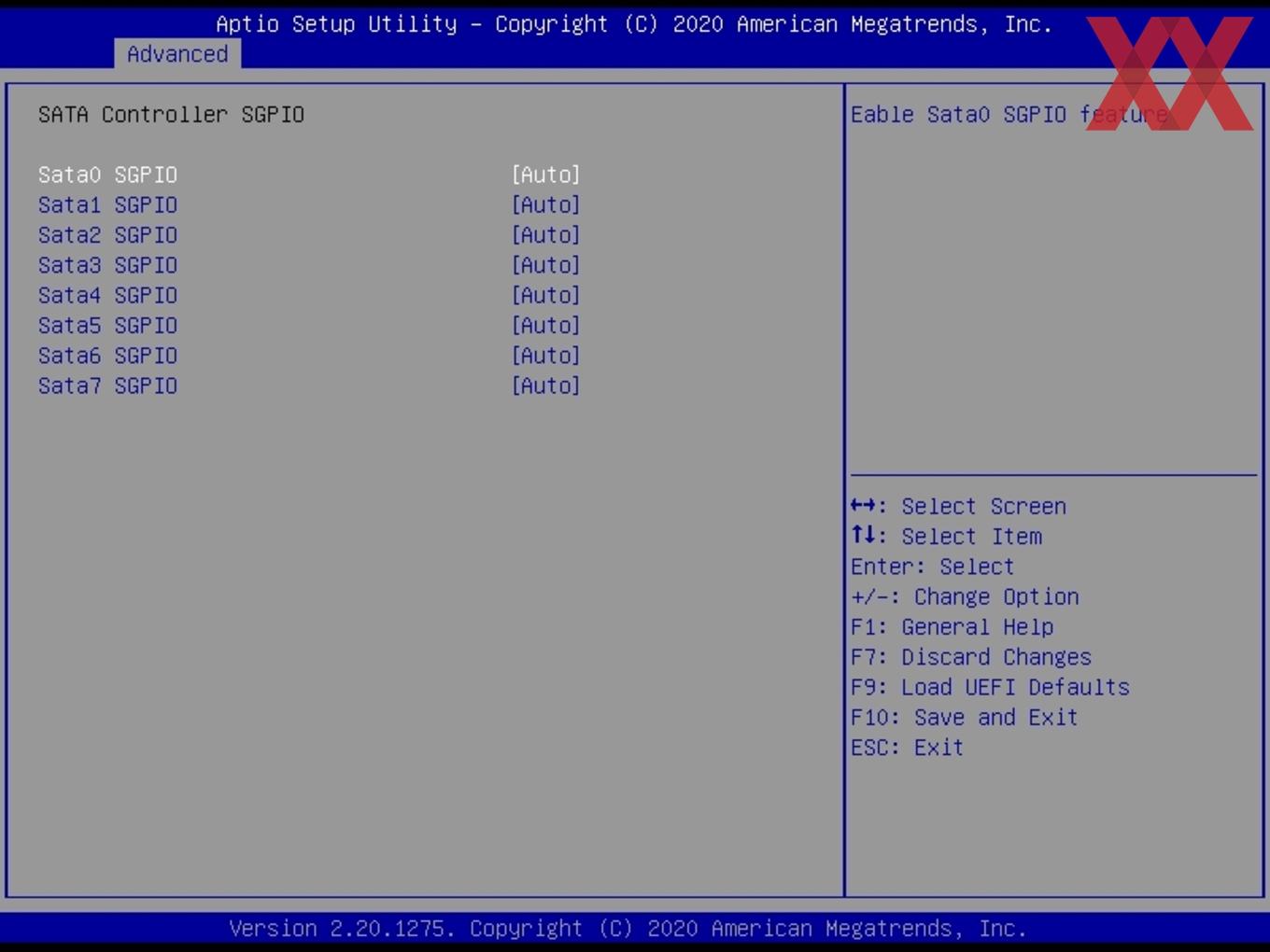Viewport: 1270px width, 952px height.
Task: Change the Sata0 SGPIO [Auto] value
Action: [x=546, y=175]
